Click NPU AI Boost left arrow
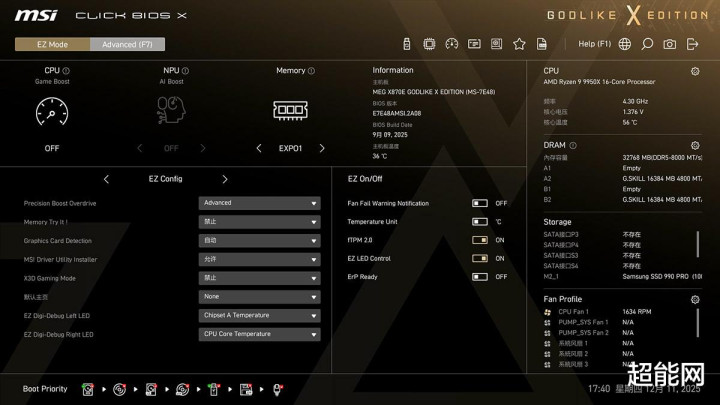 tap(140, 148)
